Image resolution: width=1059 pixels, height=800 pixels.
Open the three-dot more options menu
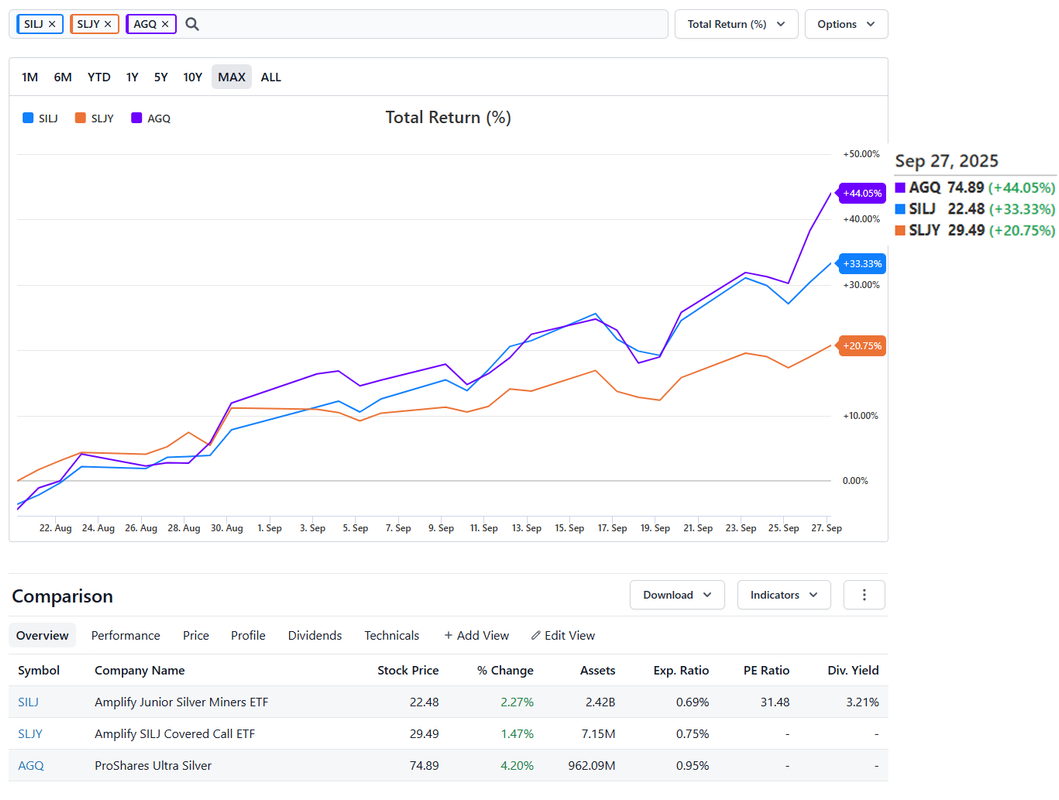(x=864, y=595)
